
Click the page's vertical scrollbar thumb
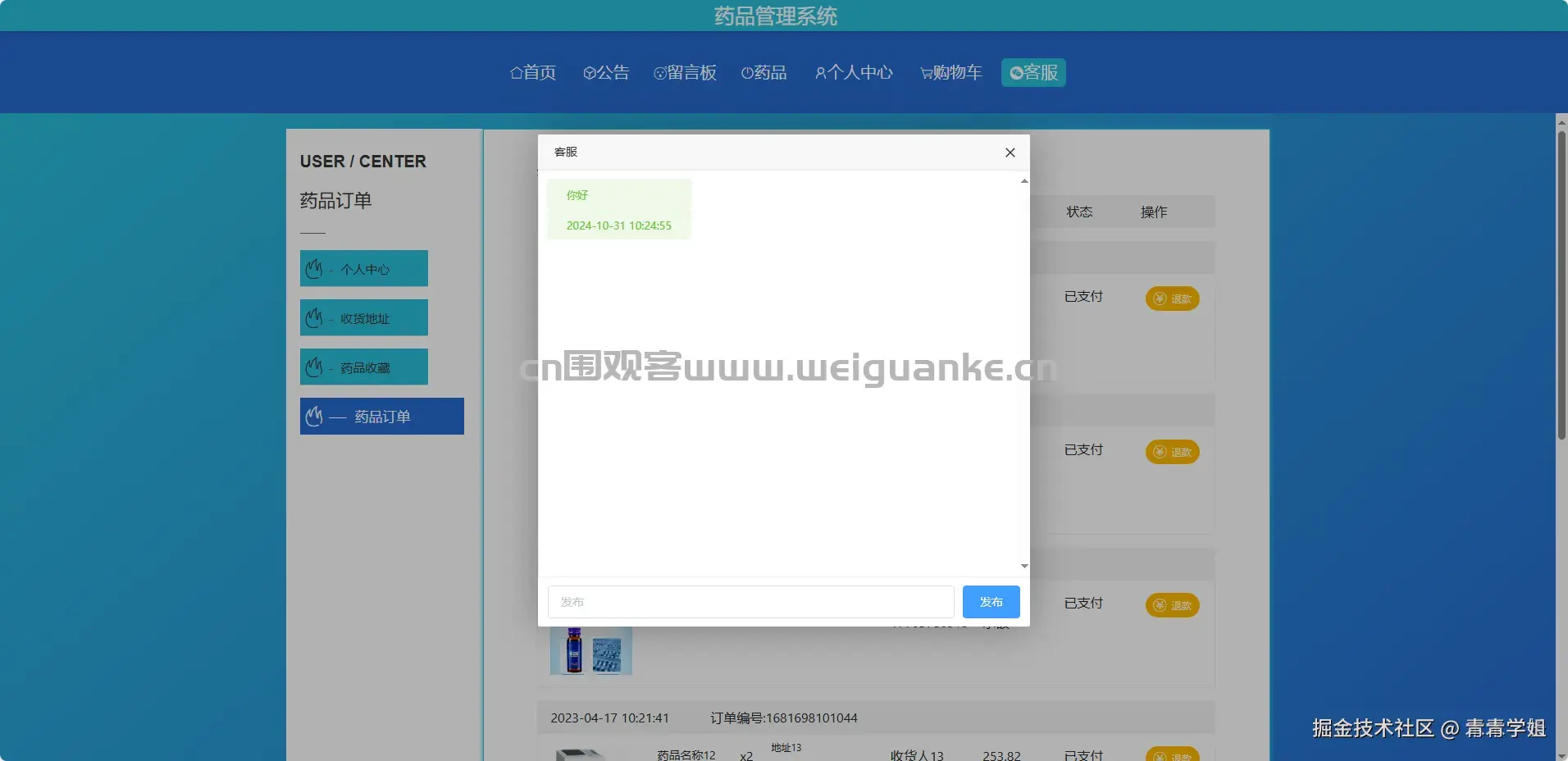[1561, 285]
